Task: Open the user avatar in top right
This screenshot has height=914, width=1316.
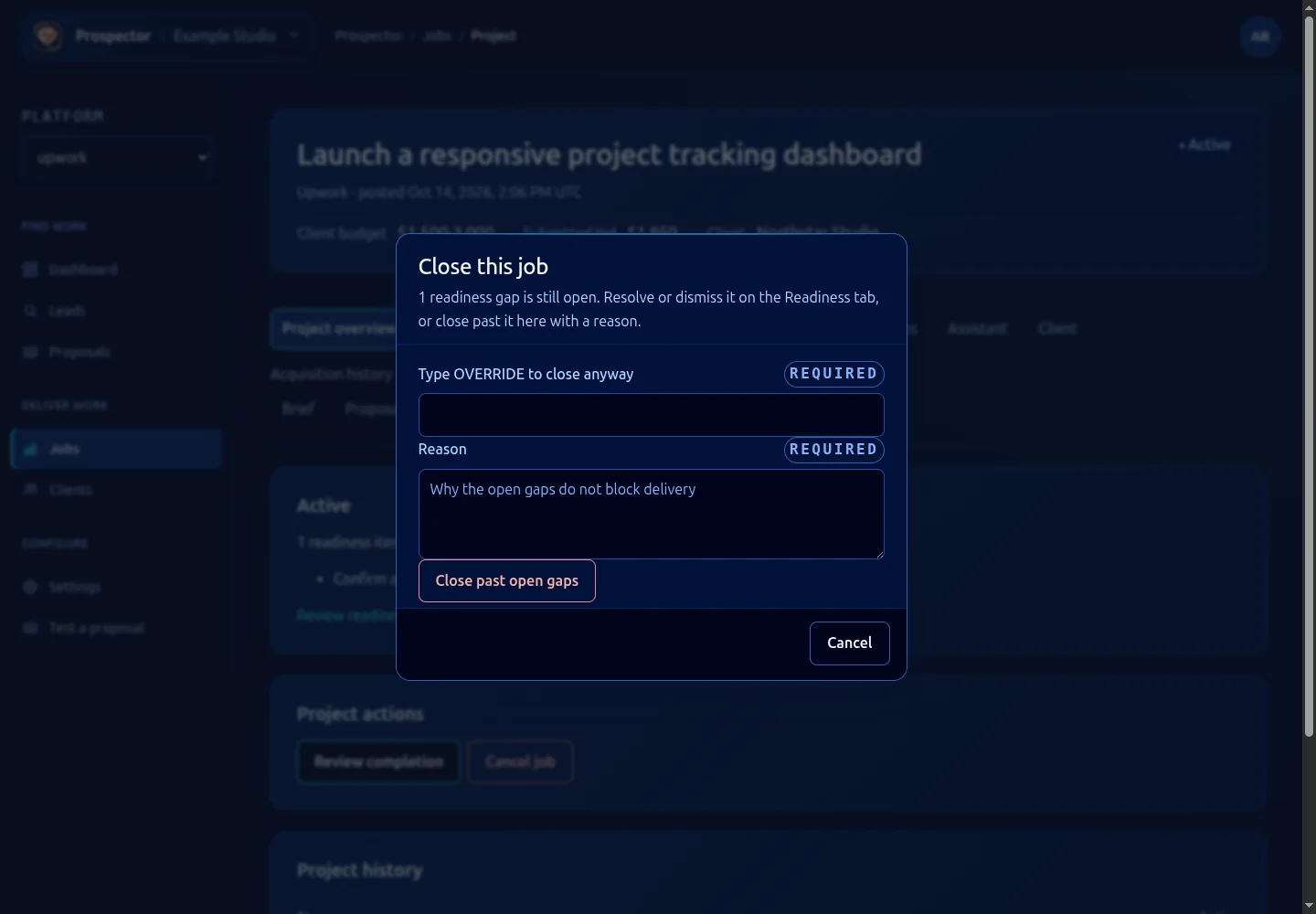Action: click(1260, 37)
